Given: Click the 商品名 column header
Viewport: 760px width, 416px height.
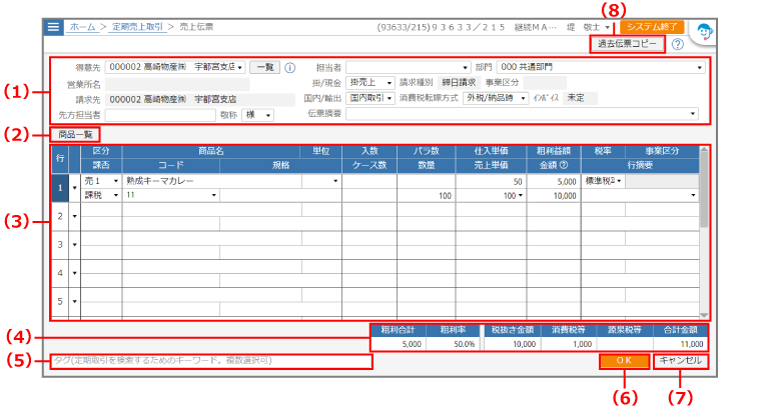Looking at the screenshot, I should click(x=211, y=151).
